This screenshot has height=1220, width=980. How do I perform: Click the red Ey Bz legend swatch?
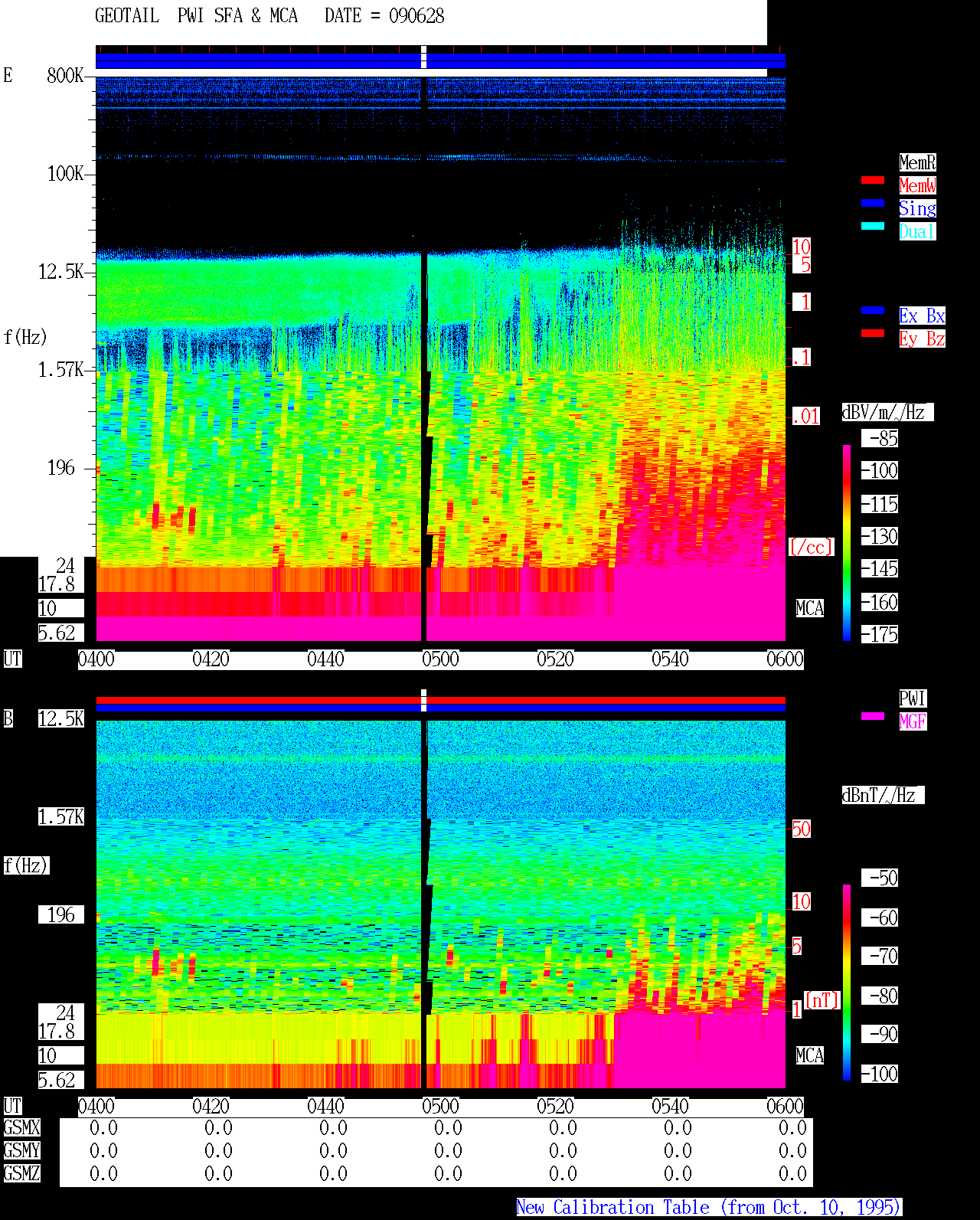coord(873,333)
